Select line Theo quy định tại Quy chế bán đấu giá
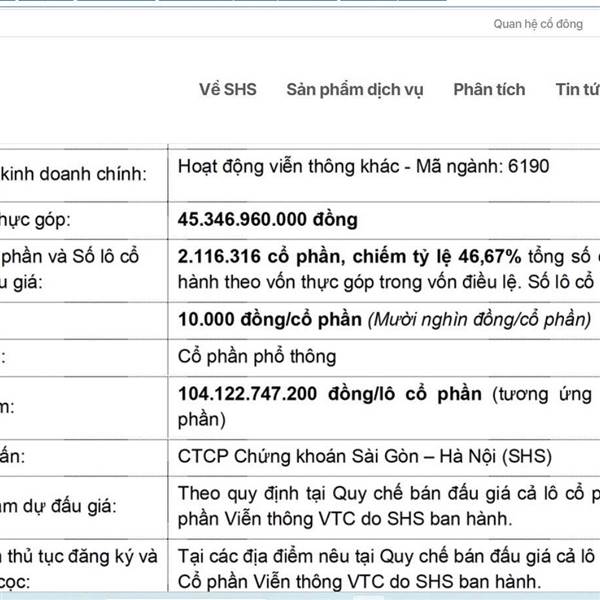Viewport: 600px width, 600px height. (x=389, y=493)
